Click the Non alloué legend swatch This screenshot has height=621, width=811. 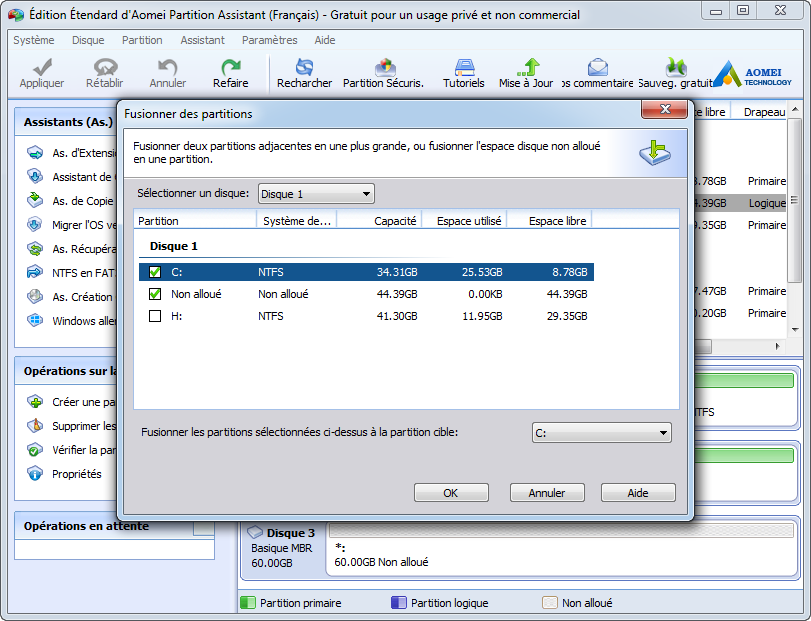pyautogui.click(x=549, y=602)
